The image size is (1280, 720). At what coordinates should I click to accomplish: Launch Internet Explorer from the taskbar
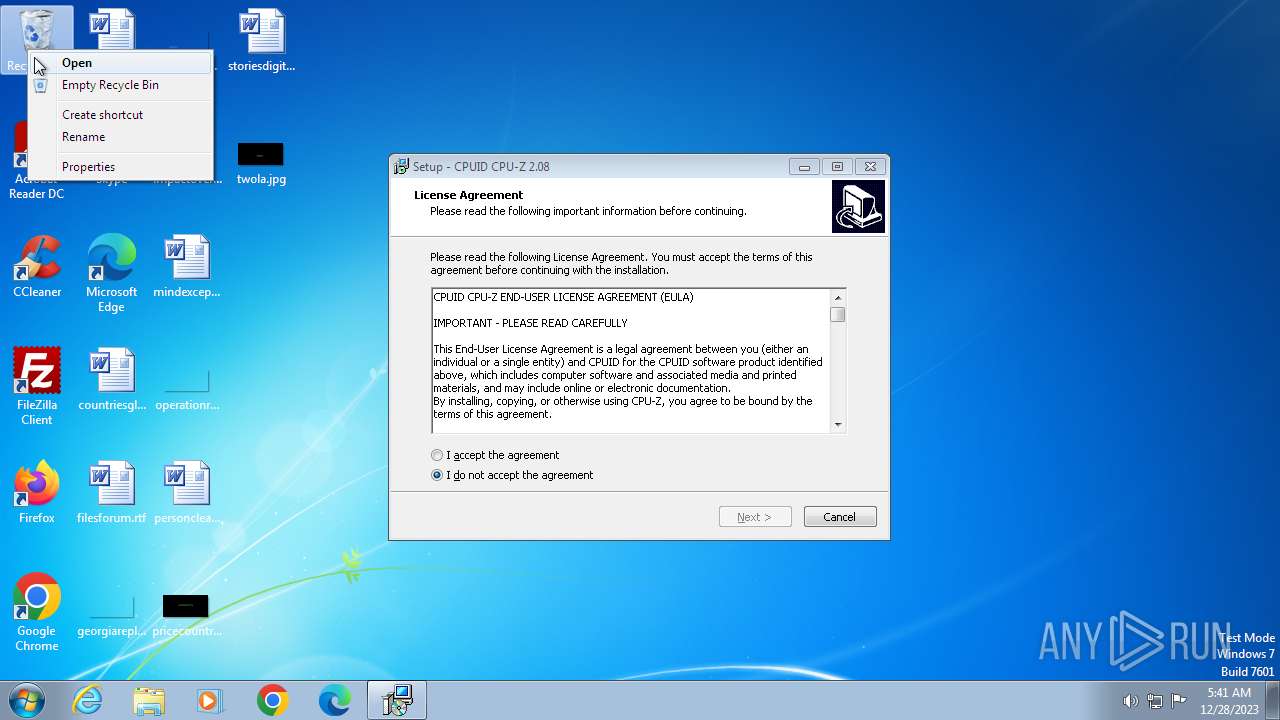[x=88, y=700]
